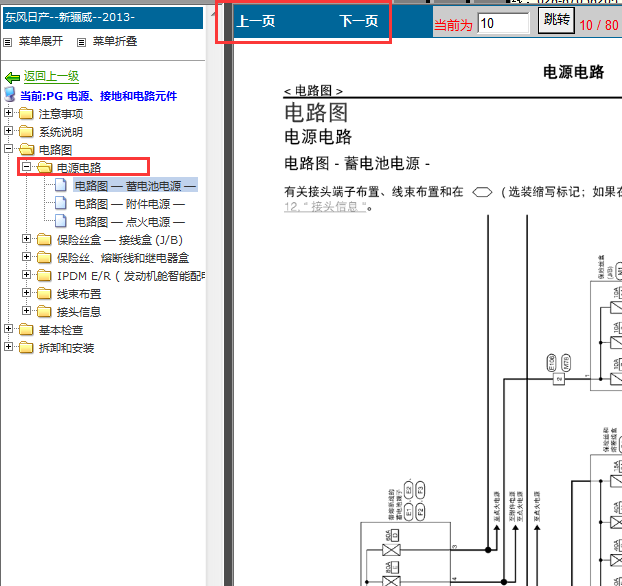The image size is (622, 586).
Task: Click the 拆卸和安装 folder icon
Action: tap(26, 347)
